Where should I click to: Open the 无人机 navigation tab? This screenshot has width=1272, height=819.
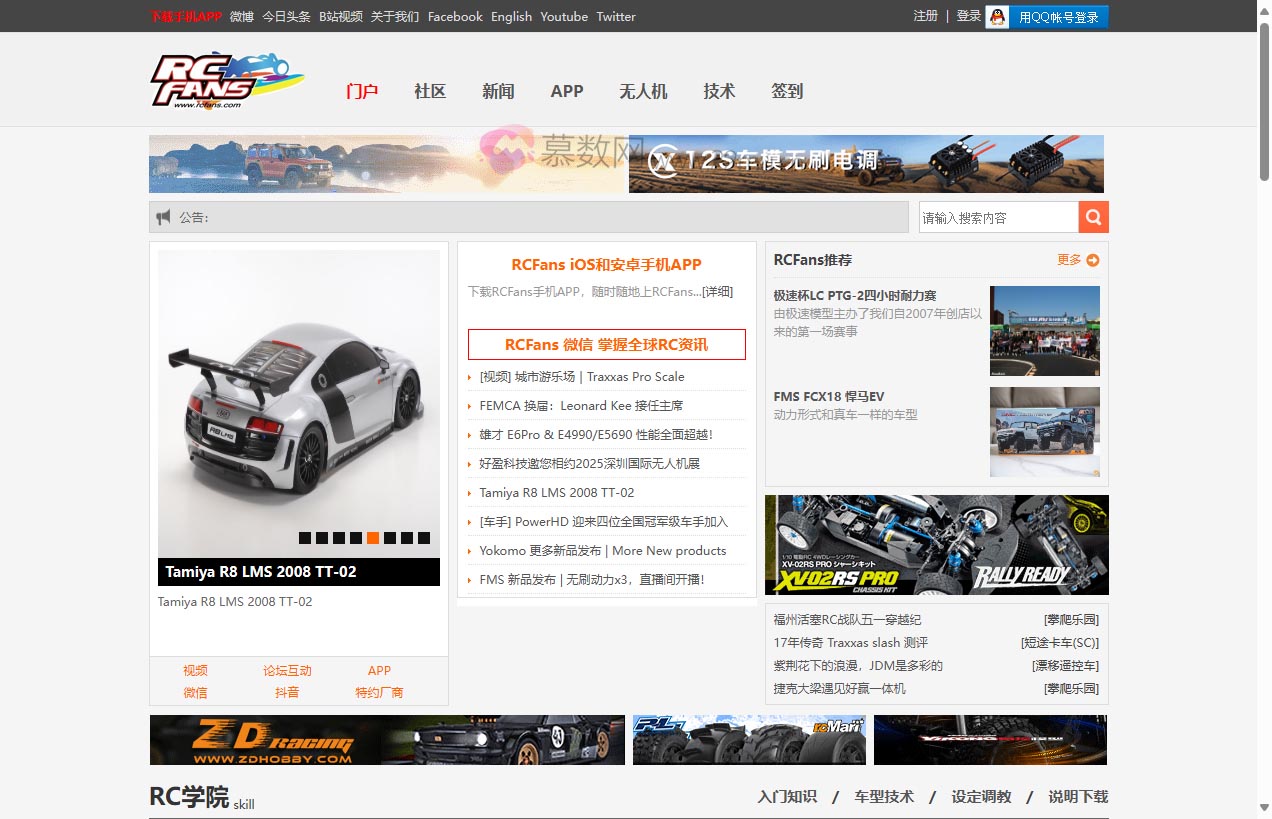[643, 91]
